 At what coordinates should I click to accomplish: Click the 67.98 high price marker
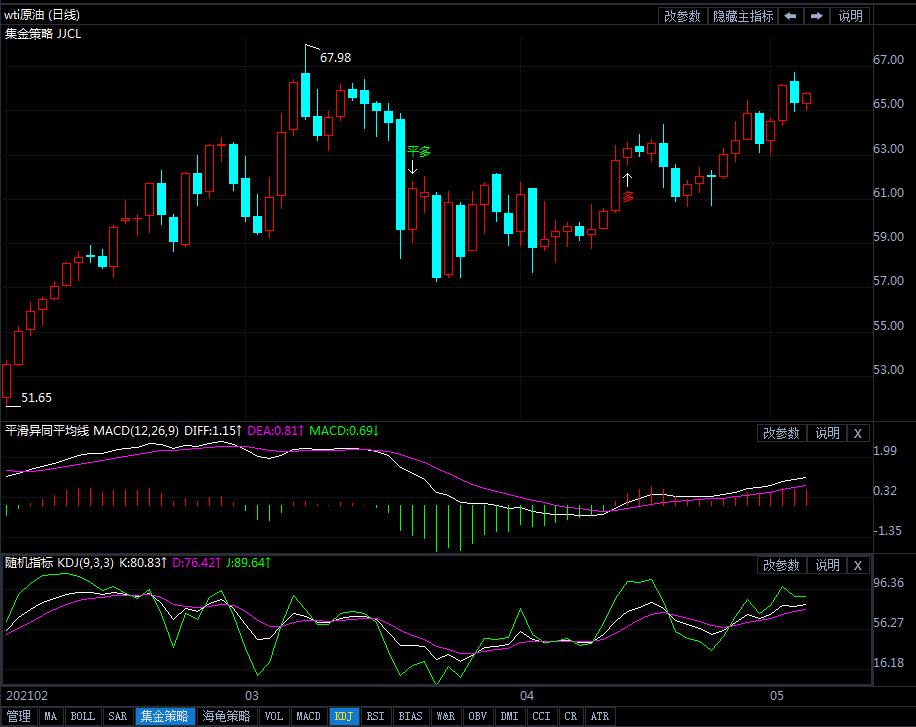[x=335, y=58]
